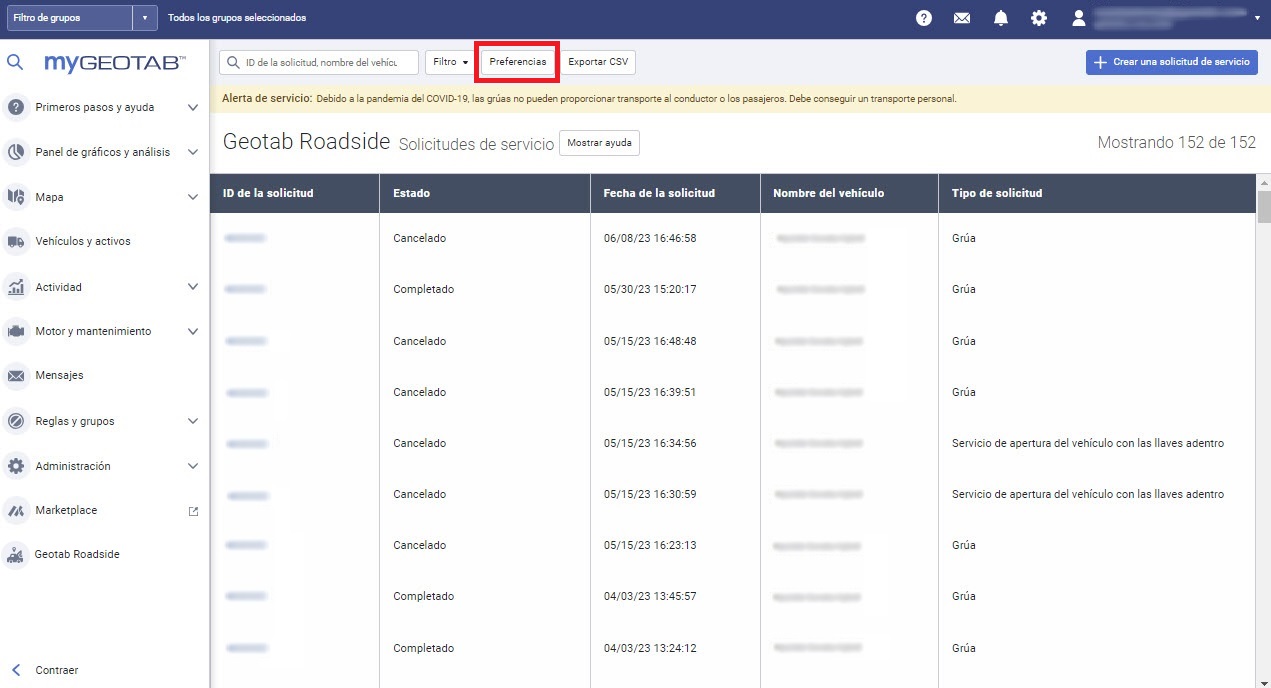Image resolution: width=1271 pixels, height=688 pixels.
Task: Open the Filtro dropdown button
Action: click(451, 62)
